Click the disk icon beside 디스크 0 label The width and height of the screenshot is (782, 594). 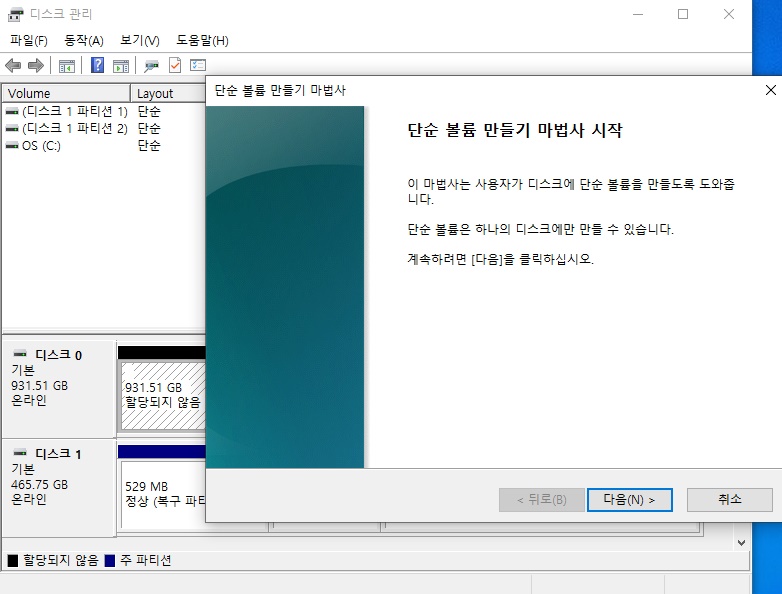[x=20, y=354]
